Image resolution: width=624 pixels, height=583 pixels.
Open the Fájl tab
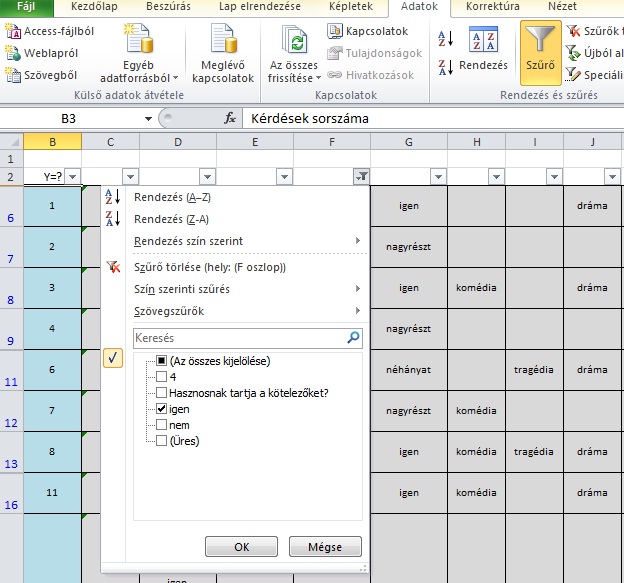[x=26, y=7]
